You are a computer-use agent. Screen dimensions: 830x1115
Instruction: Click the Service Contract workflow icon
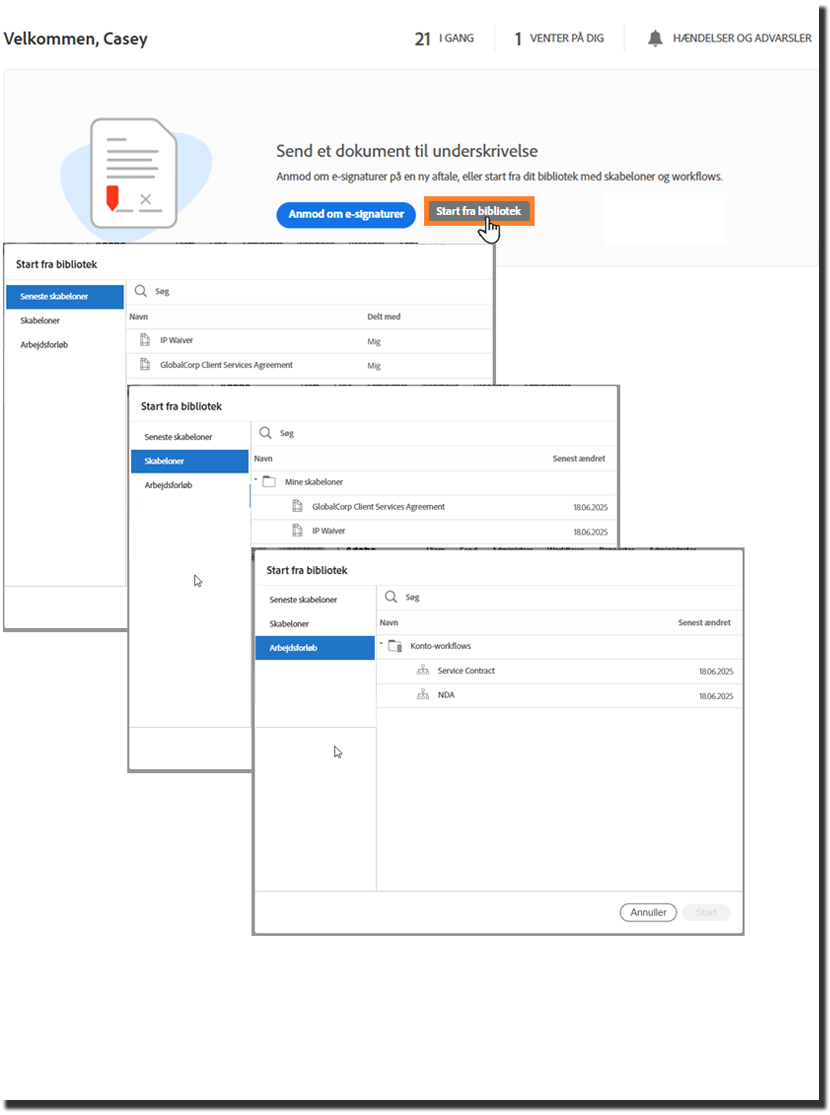coord(422,671)
